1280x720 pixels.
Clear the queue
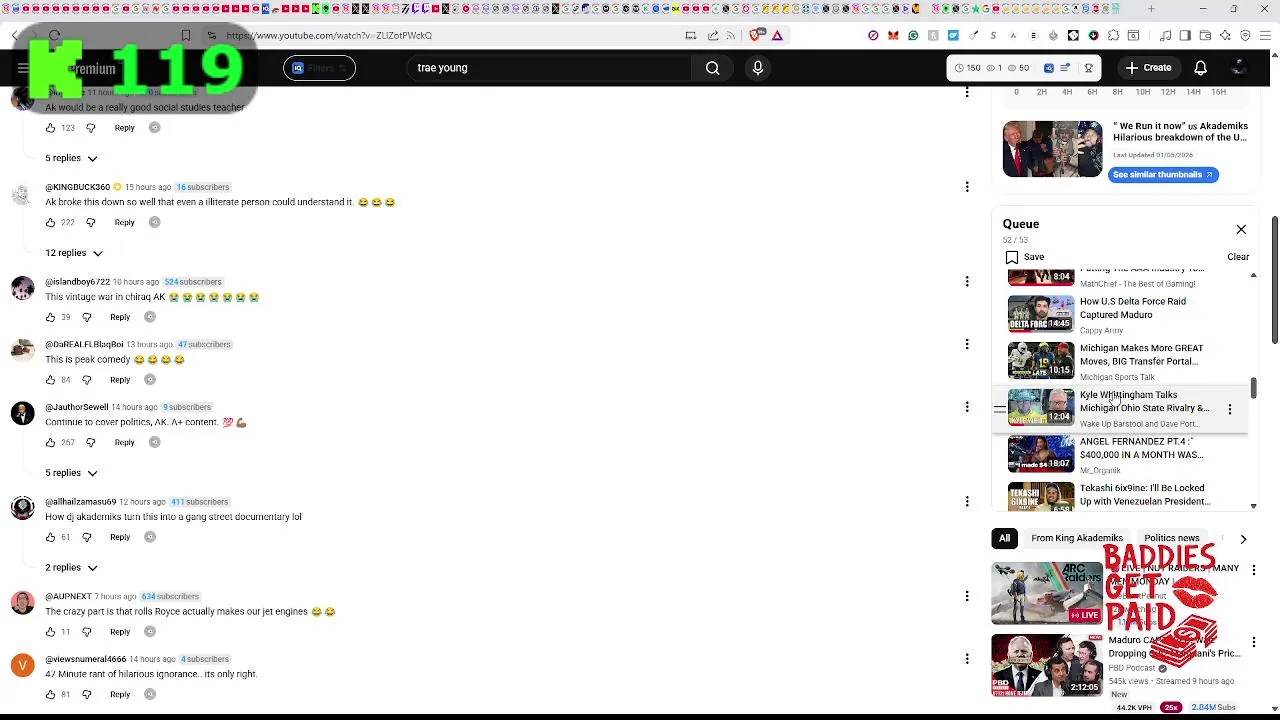click(x=1238, y=257)
